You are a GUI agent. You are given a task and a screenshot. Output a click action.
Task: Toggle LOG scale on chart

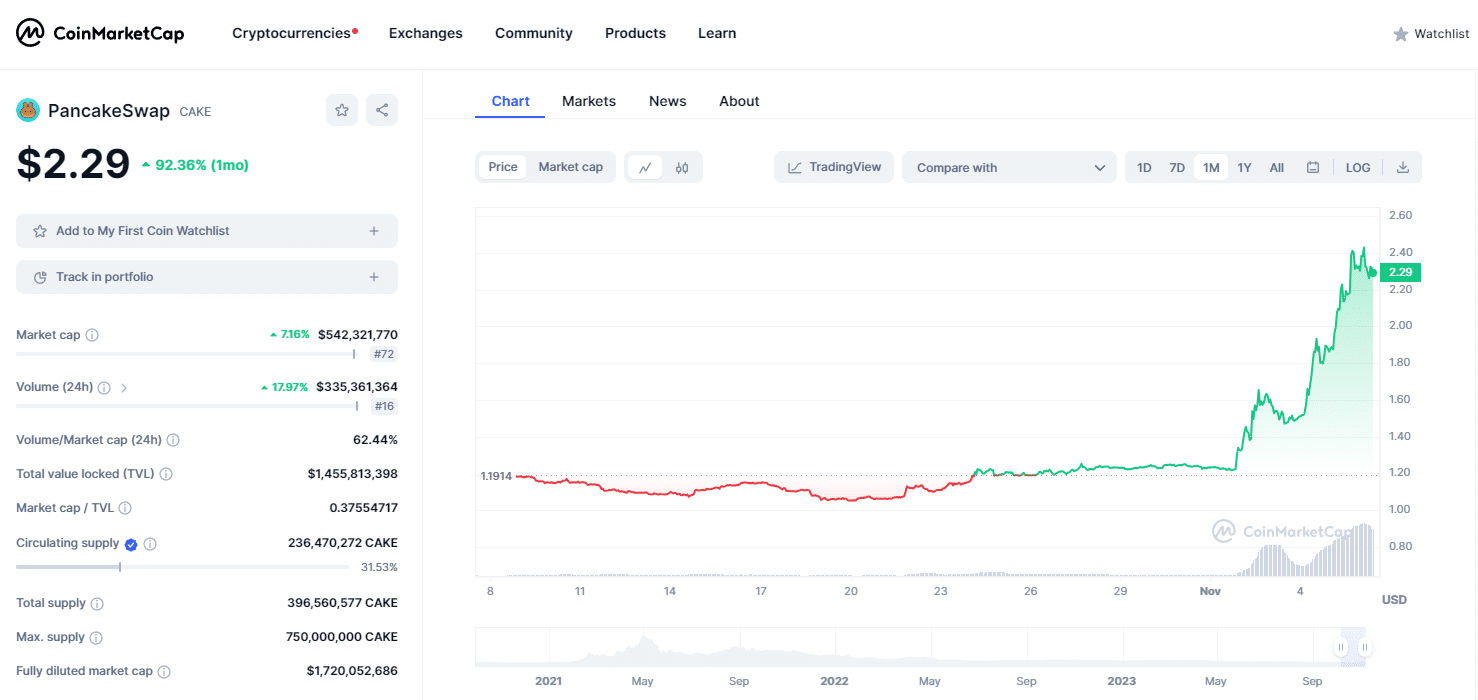click(1358, 168)
